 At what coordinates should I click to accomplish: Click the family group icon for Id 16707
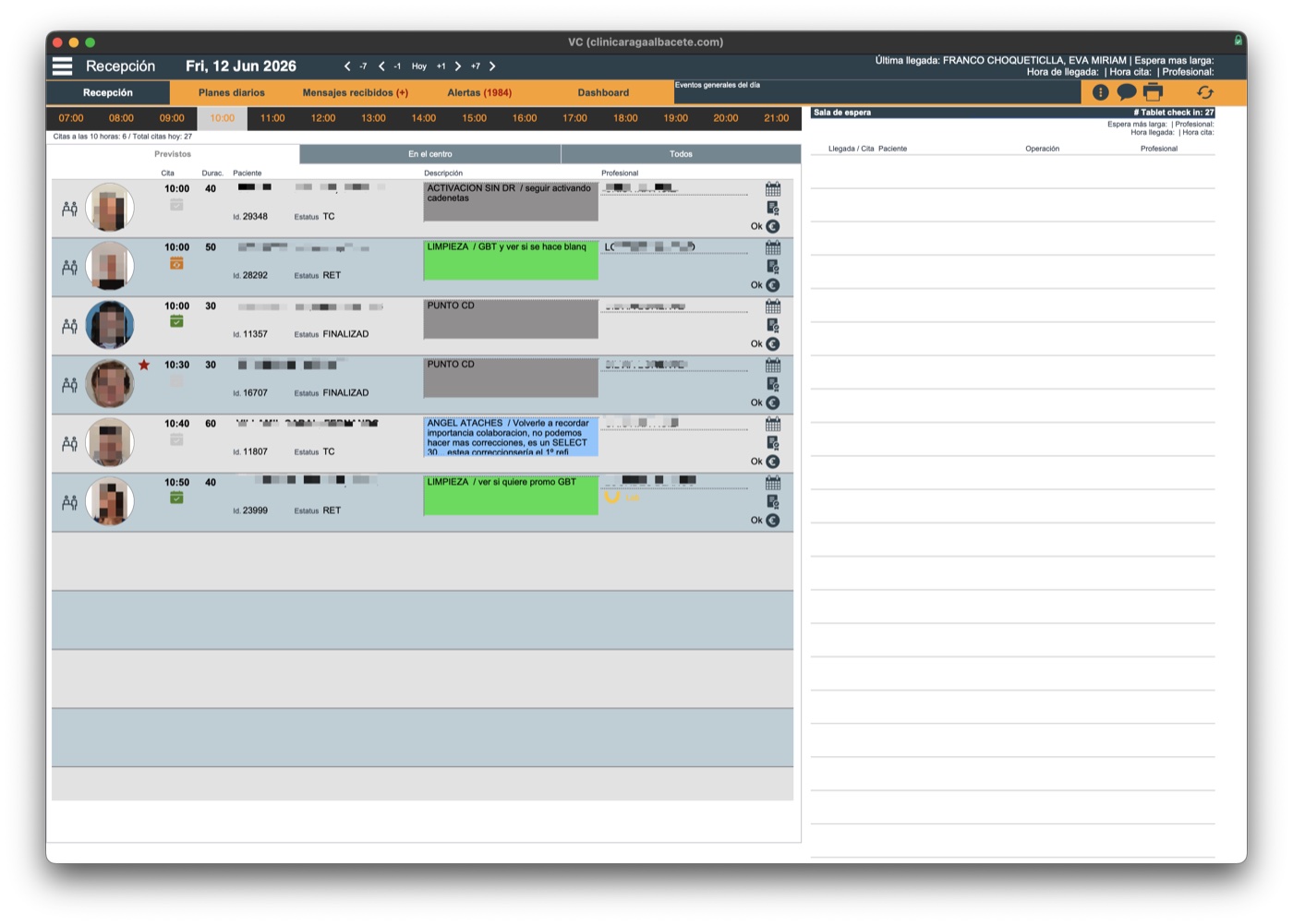[69, 385]
